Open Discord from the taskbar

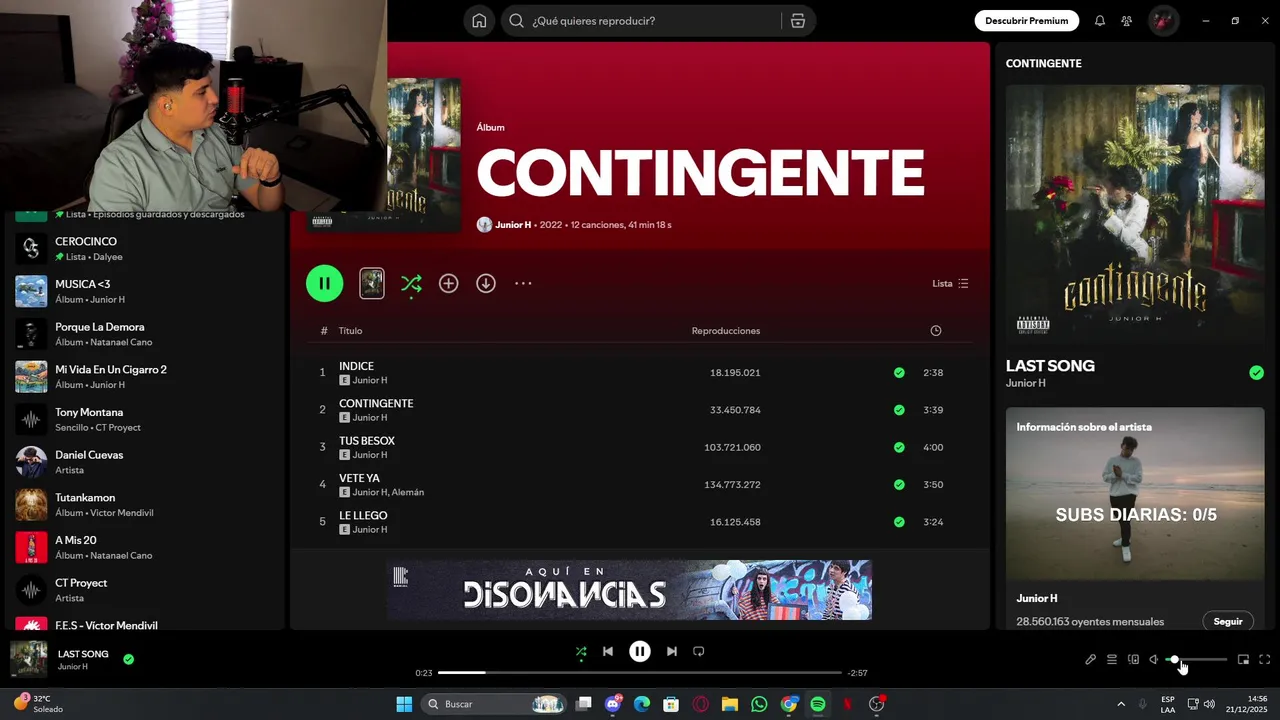[x=613, y=705]
